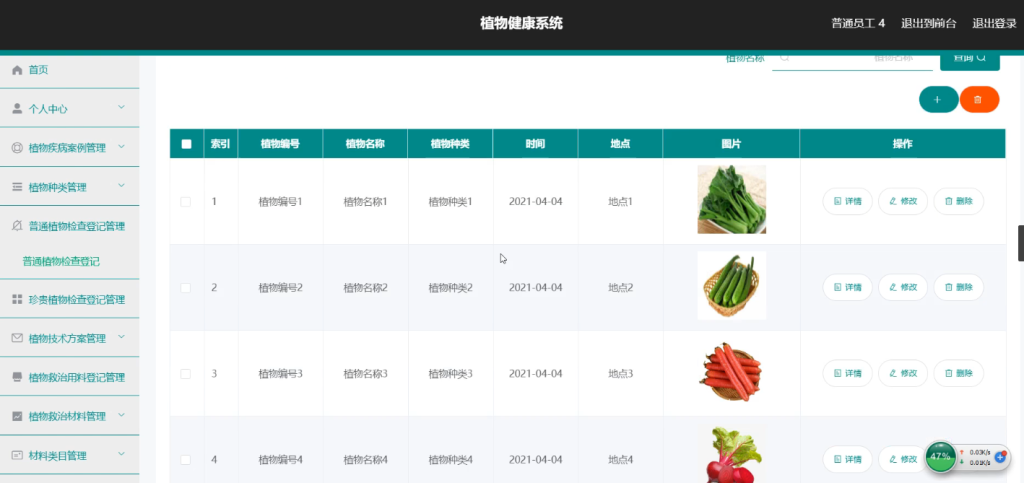
Task: Click the radish thumbnail in row 4
Action: (x=731, y=454)
